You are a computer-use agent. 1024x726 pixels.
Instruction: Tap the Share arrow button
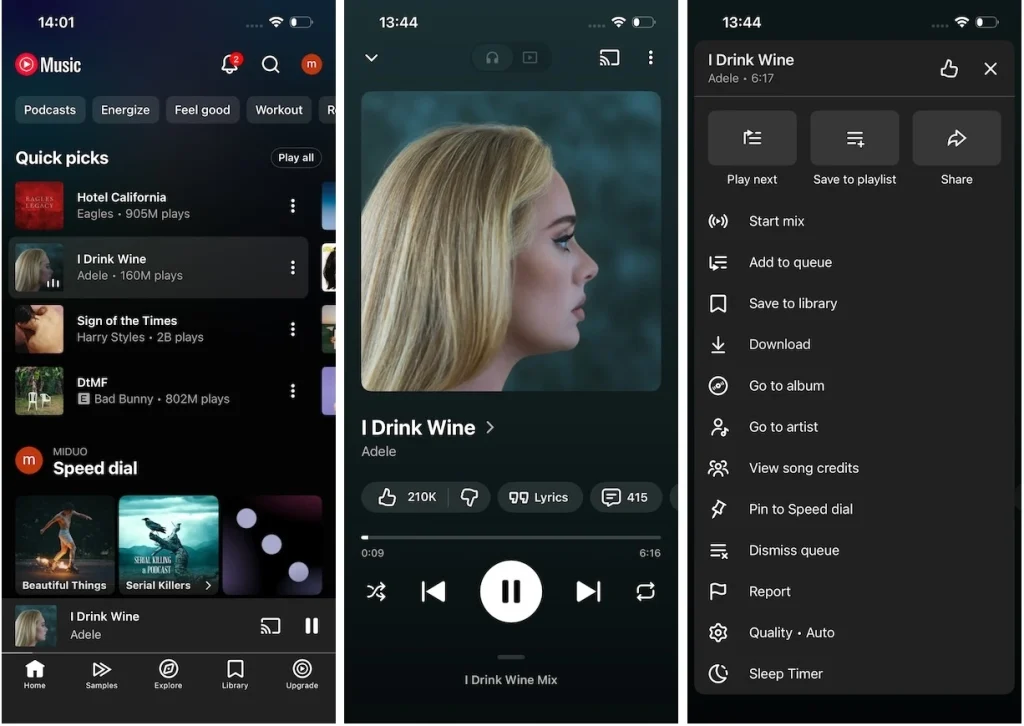coord(956,139)
